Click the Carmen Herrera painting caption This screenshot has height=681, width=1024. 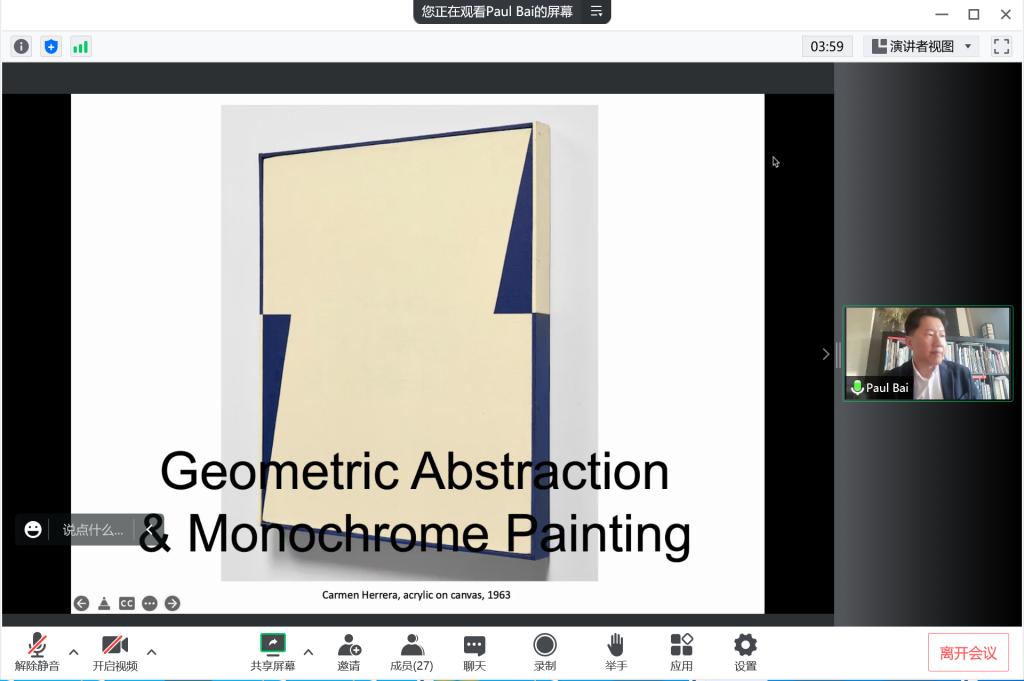coord(416,595)
